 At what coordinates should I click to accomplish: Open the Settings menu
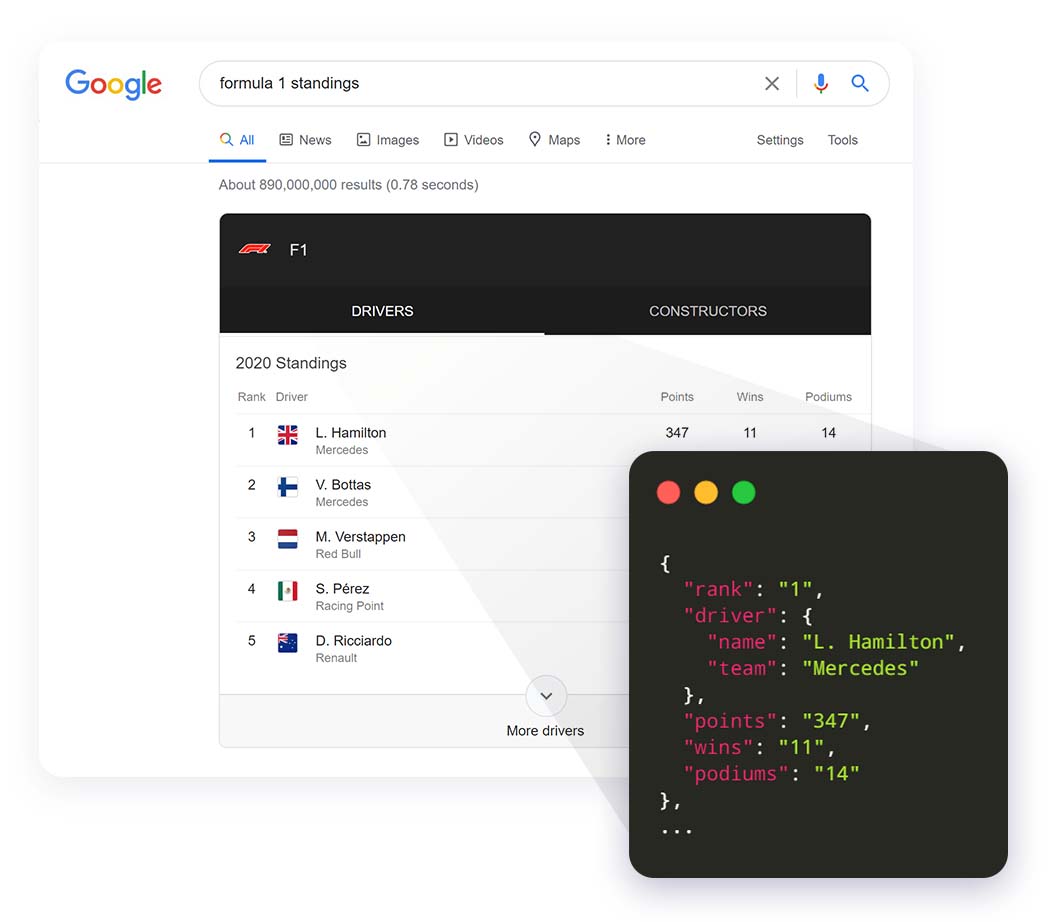coord(779,140)
